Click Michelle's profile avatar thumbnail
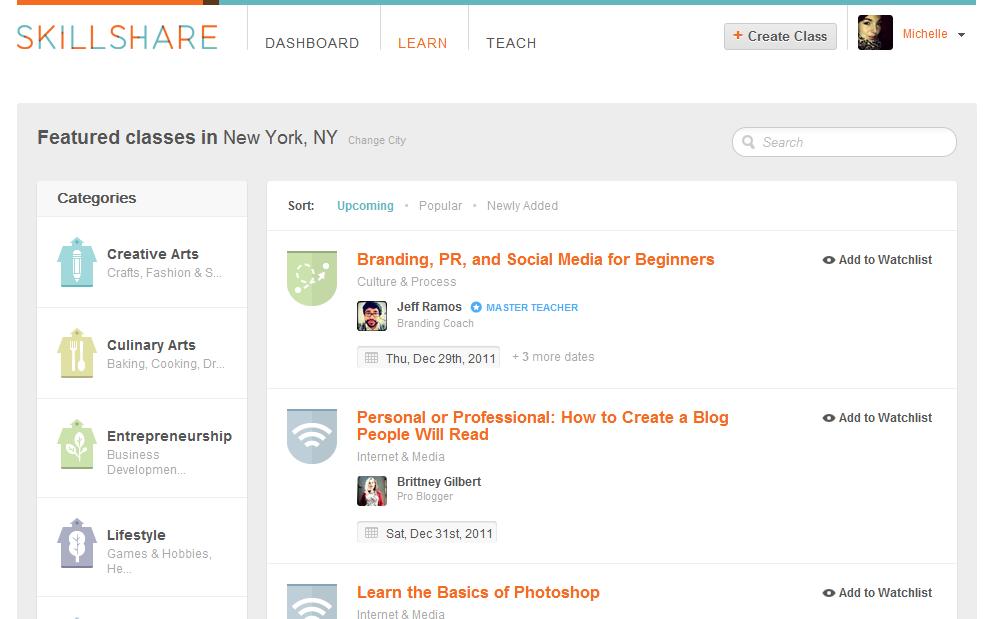 pos(875,33)
